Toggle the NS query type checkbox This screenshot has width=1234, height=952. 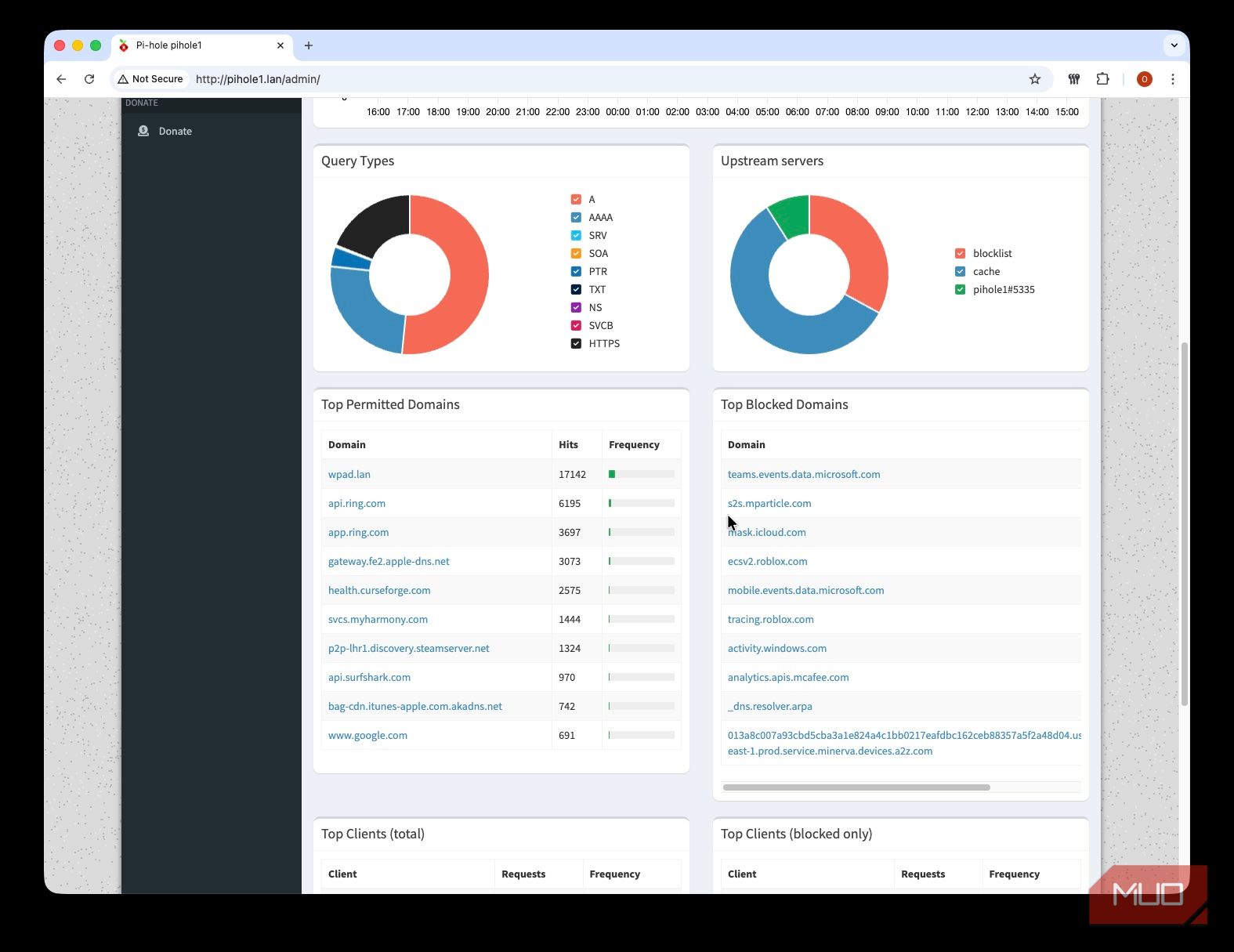coord(576,308)
